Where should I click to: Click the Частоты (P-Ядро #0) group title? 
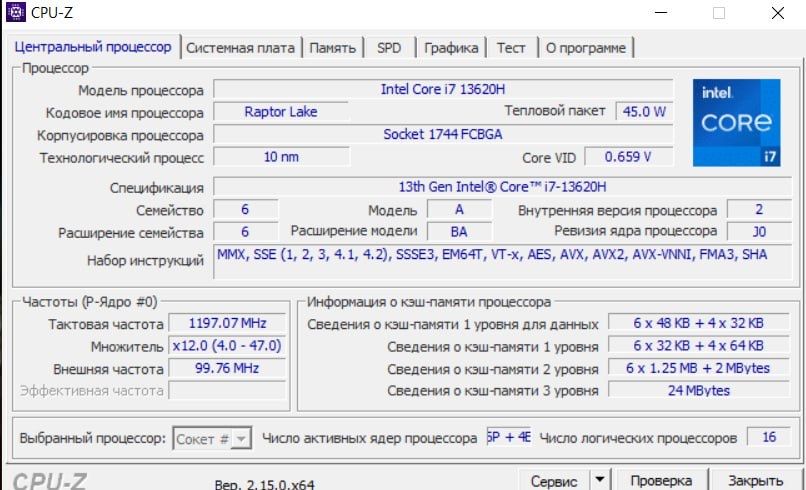(x=89, y=302)
